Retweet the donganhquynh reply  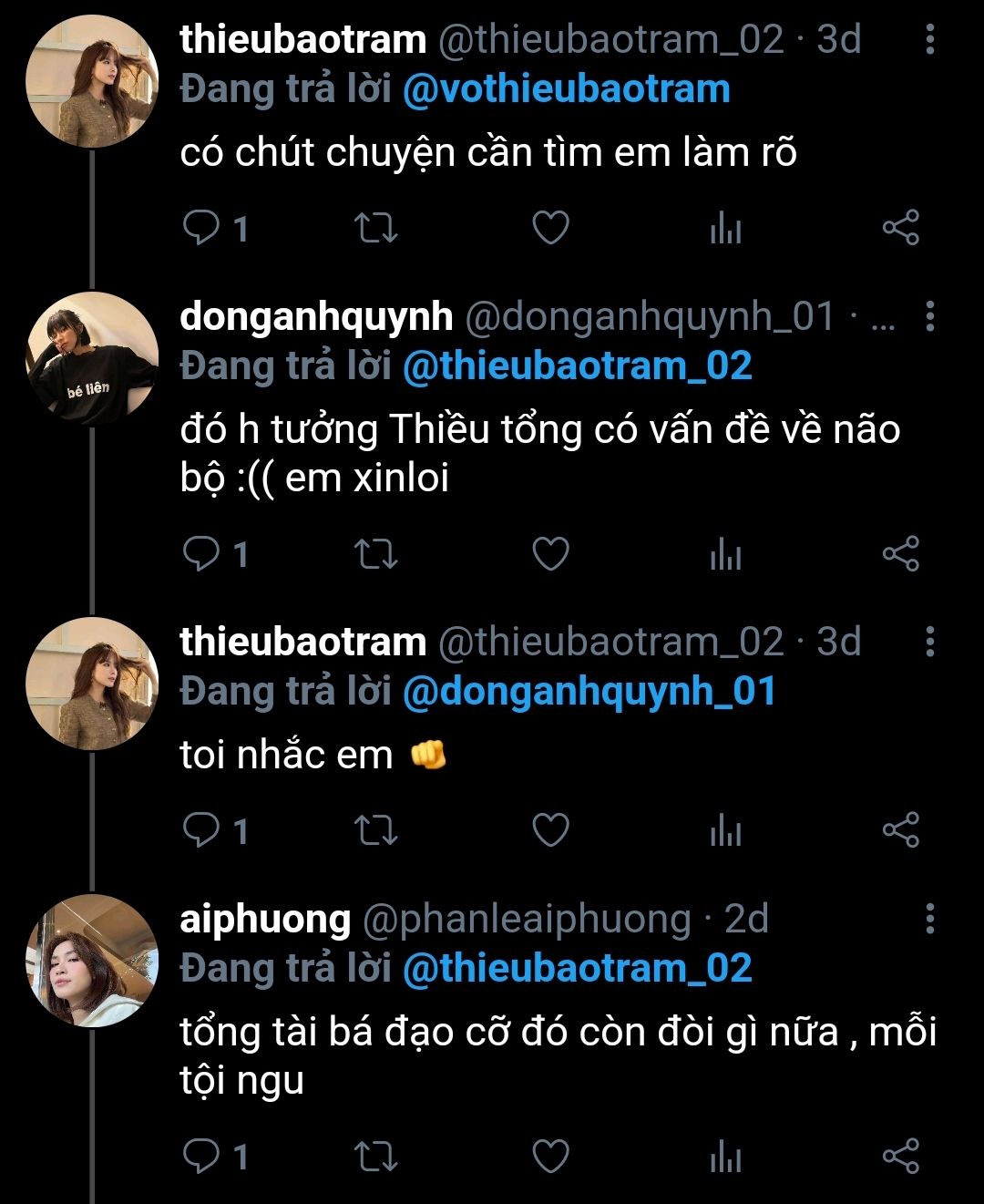click(x=375, y=554)
